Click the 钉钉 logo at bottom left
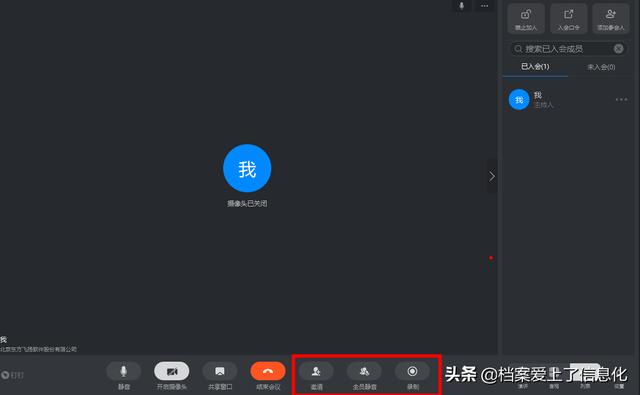Viewport: 640px width, 395px height. tap(12, 375)
